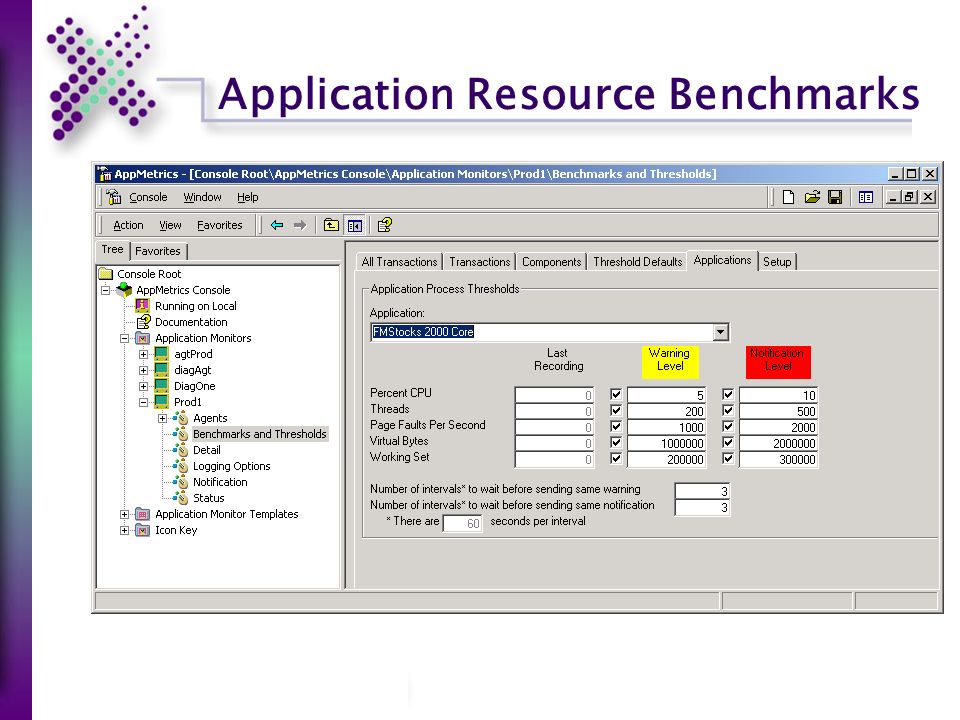Click the Up one level folder icon

[x=331, y=225]
